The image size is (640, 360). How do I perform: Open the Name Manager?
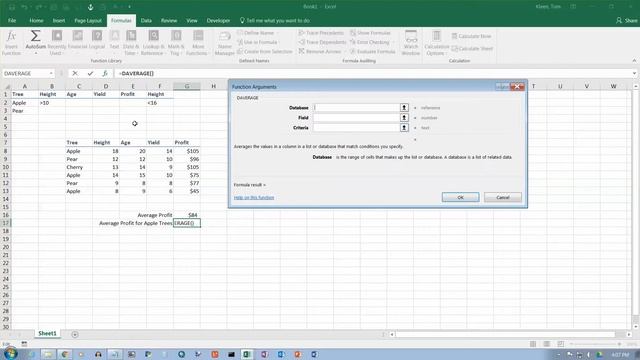(x=224, y=42)
